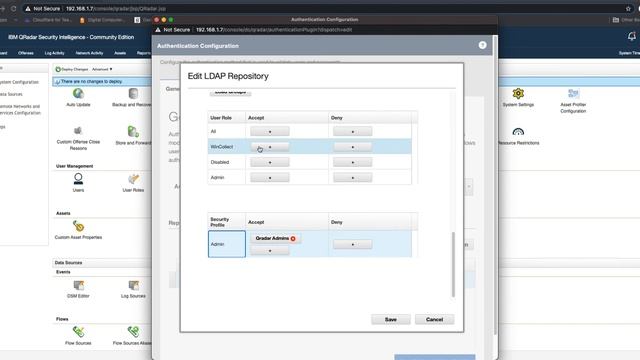This screenshot has width=640, height=360.
Task: Open Backup and Recovery icon
Action: (x=133, y=93)
